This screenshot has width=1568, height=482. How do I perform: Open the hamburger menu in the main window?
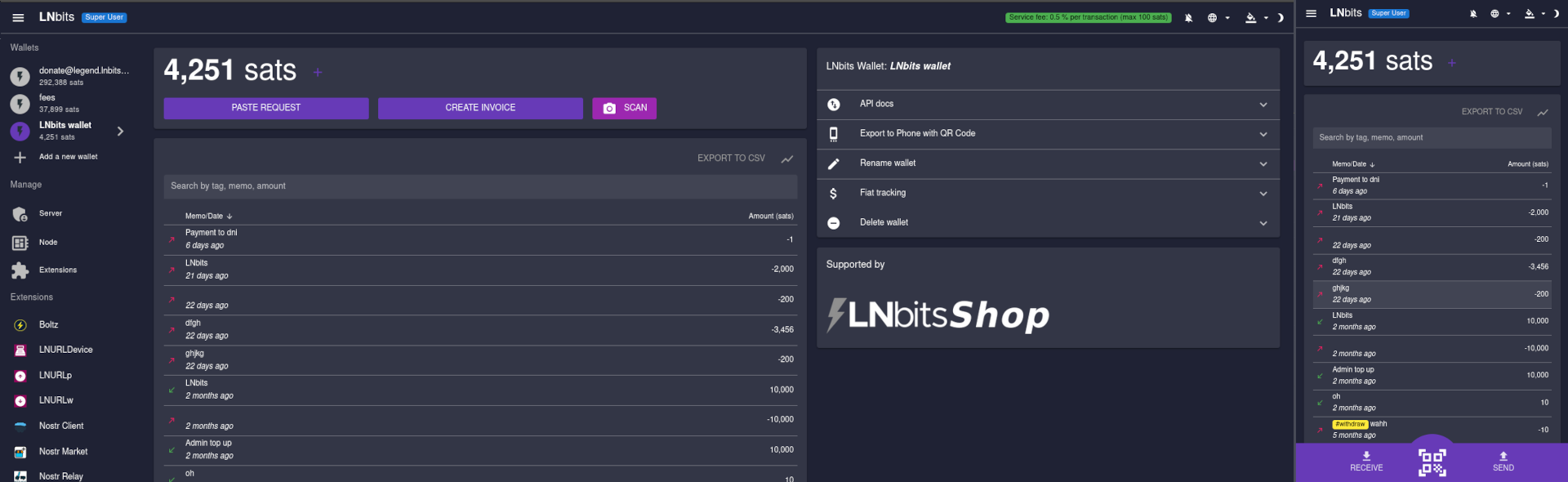[x=18, y=17]
